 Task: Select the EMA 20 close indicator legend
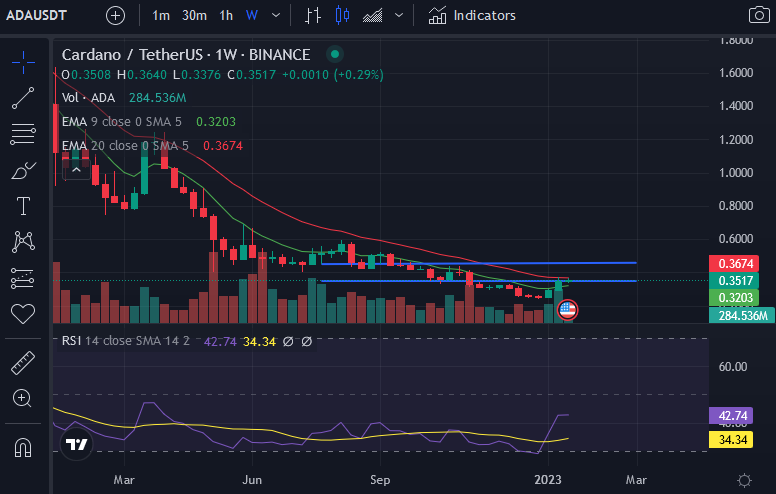point(125,146)
